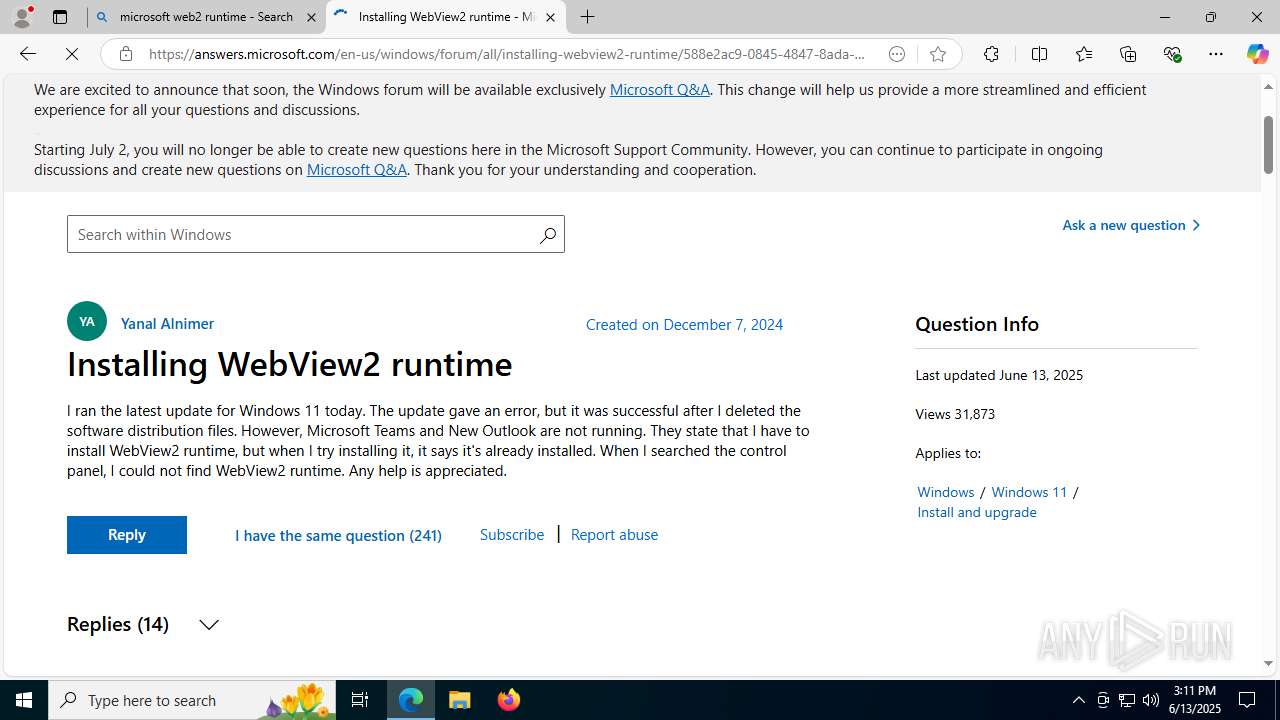Open the Install and upgrade link
The height and width of the screenshot is (720, 1280).
977,511
